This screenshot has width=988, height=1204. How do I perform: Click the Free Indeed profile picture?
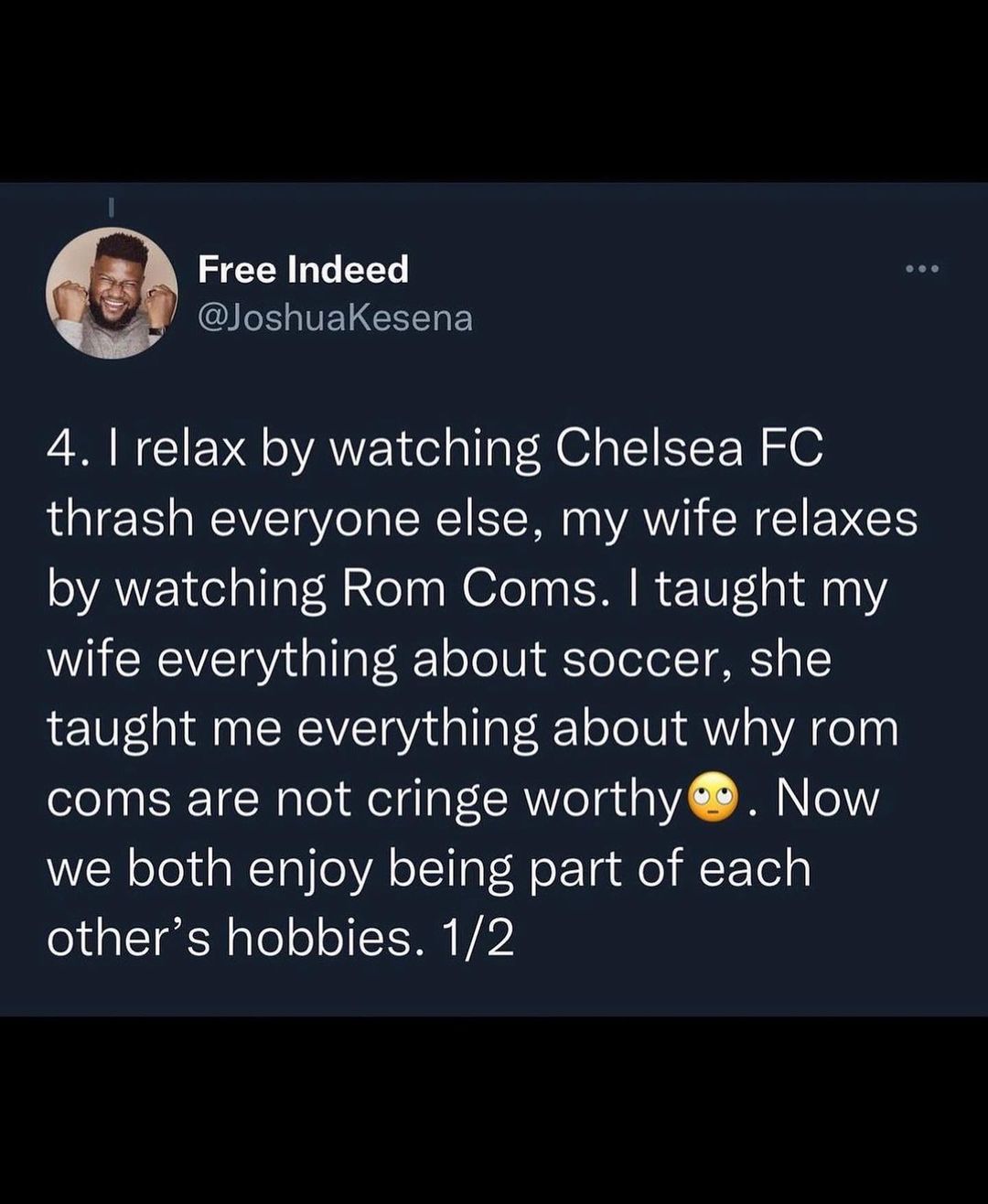(x=112, y=293)
